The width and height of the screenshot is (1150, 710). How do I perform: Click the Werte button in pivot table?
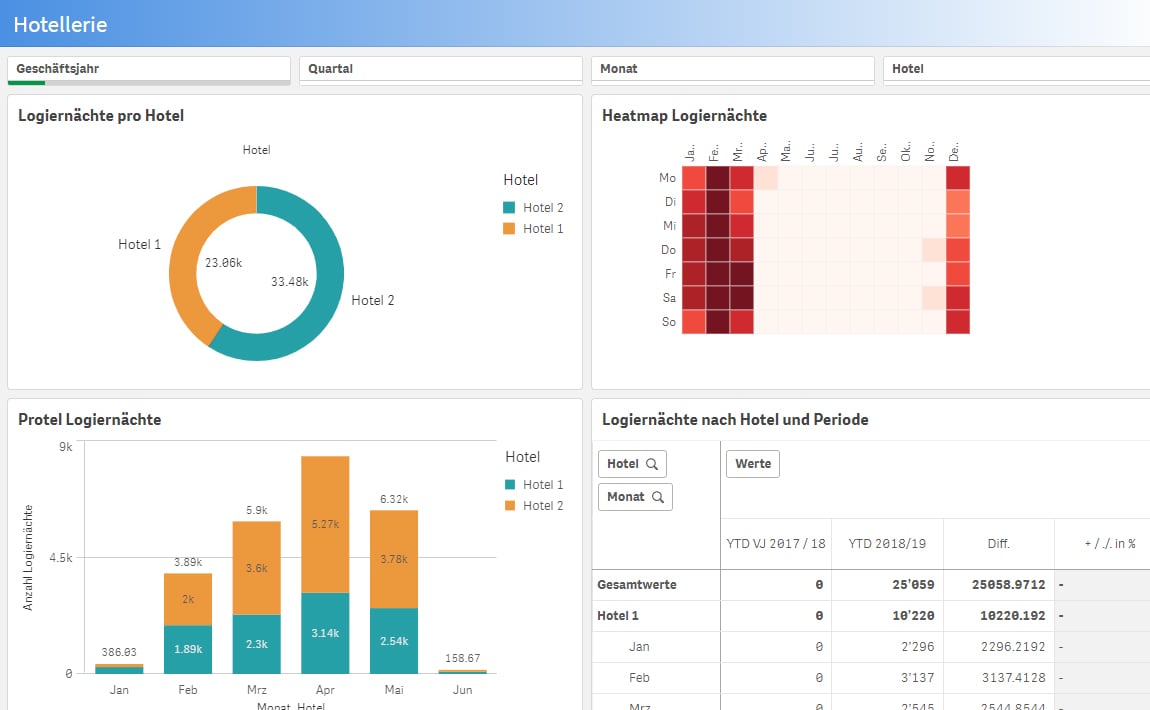tap(752, 464)
